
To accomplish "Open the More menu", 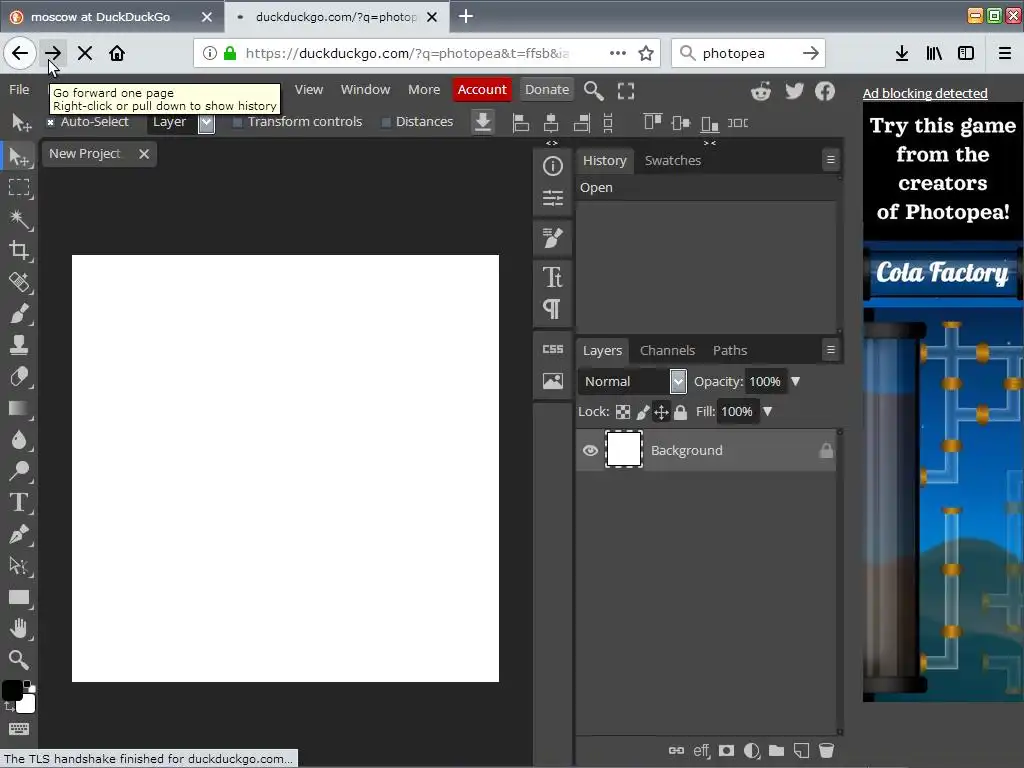I will (424, 89).
